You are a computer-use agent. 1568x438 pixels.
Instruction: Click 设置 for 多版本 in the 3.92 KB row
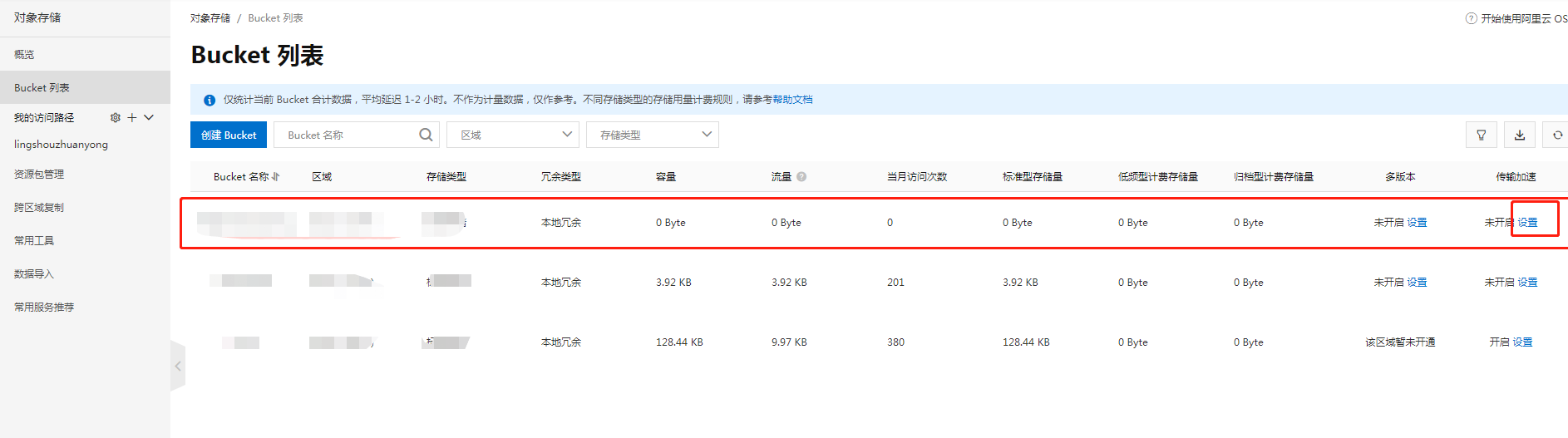pos(1417,283)
